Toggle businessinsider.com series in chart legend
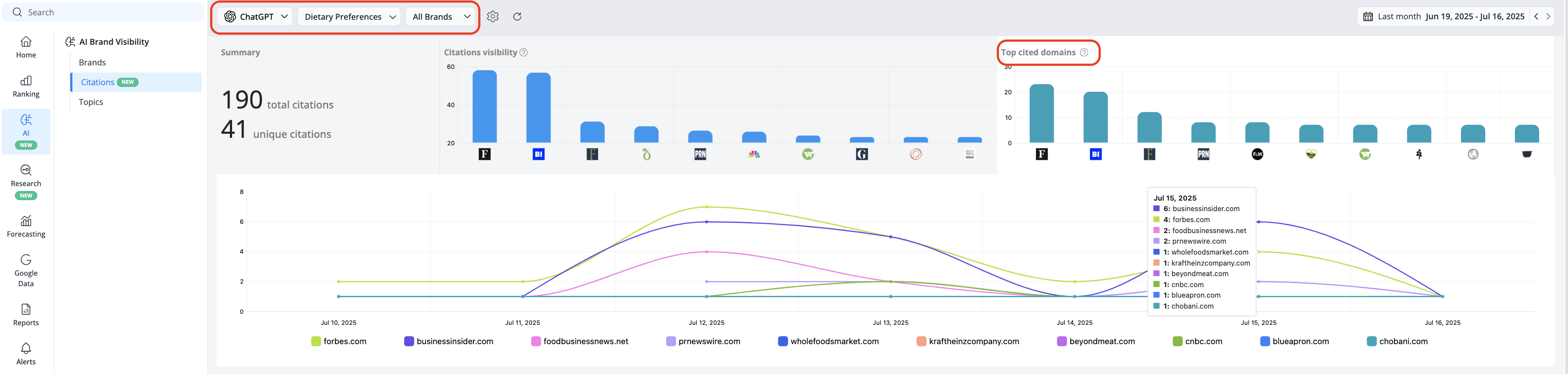Screen dimensions: 1568x374 pyautogui.click(x=449, y=341)
